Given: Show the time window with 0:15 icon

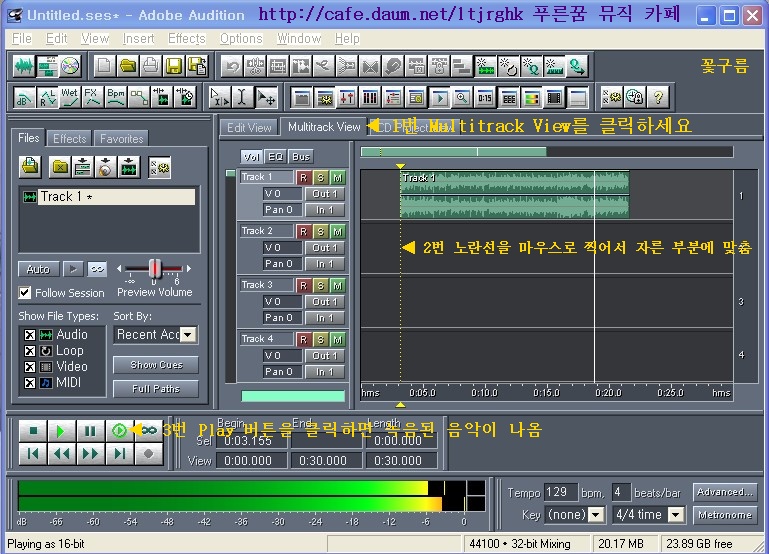Looking at the screenshot, I should [x=485, y=98].
